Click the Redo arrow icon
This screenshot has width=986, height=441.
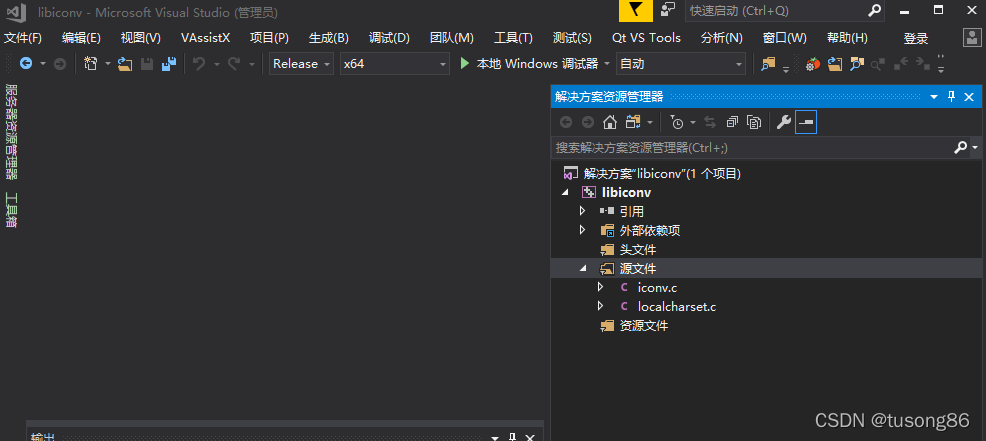click(234, 64)
